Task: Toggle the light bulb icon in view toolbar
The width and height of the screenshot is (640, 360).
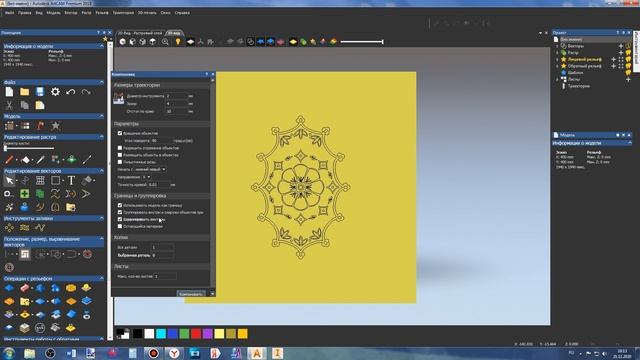Action: pyautogui.click(x=178, y=42)
